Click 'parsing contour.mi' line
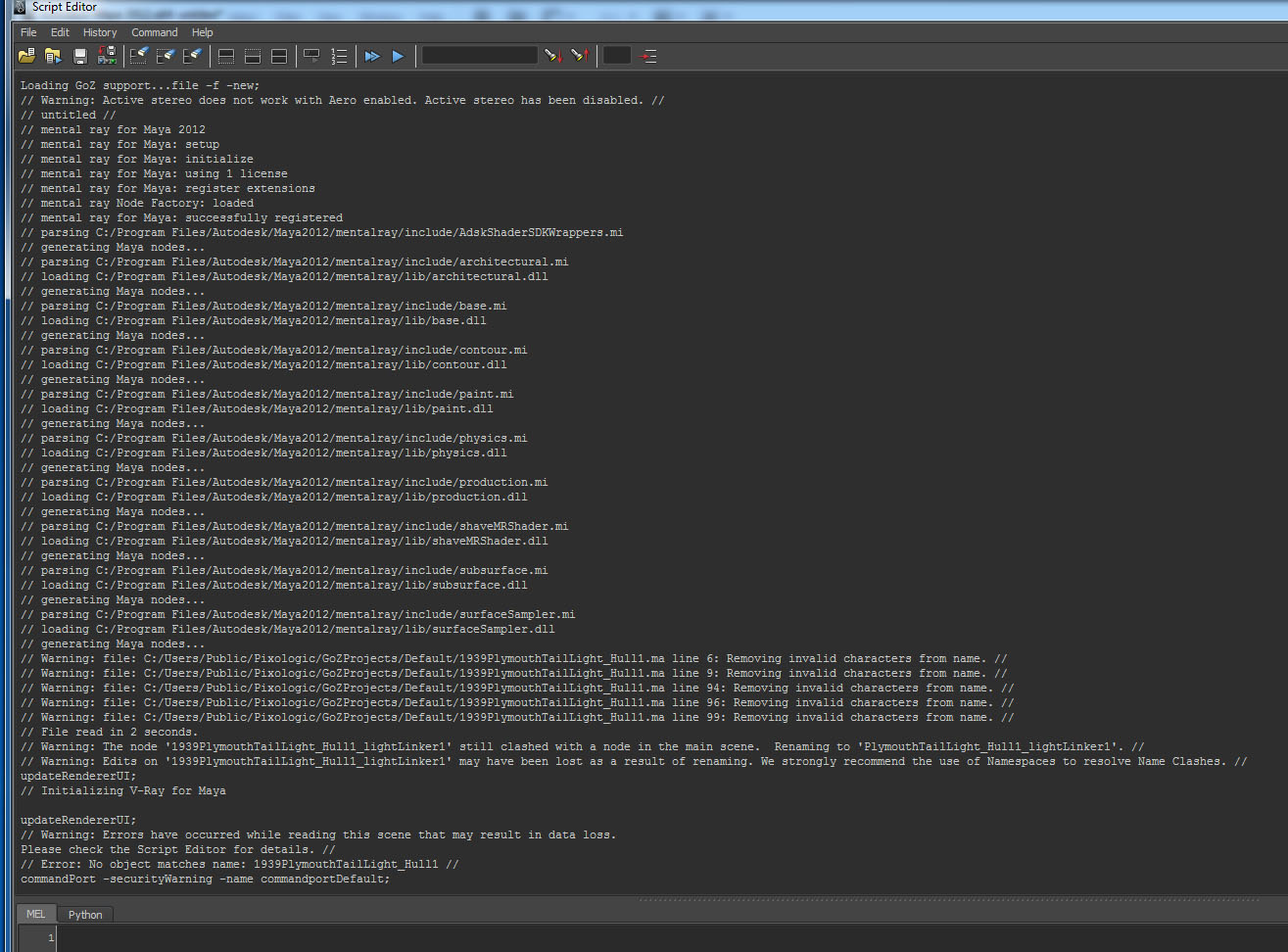The image size is (1288, 952). coord(273,351)
